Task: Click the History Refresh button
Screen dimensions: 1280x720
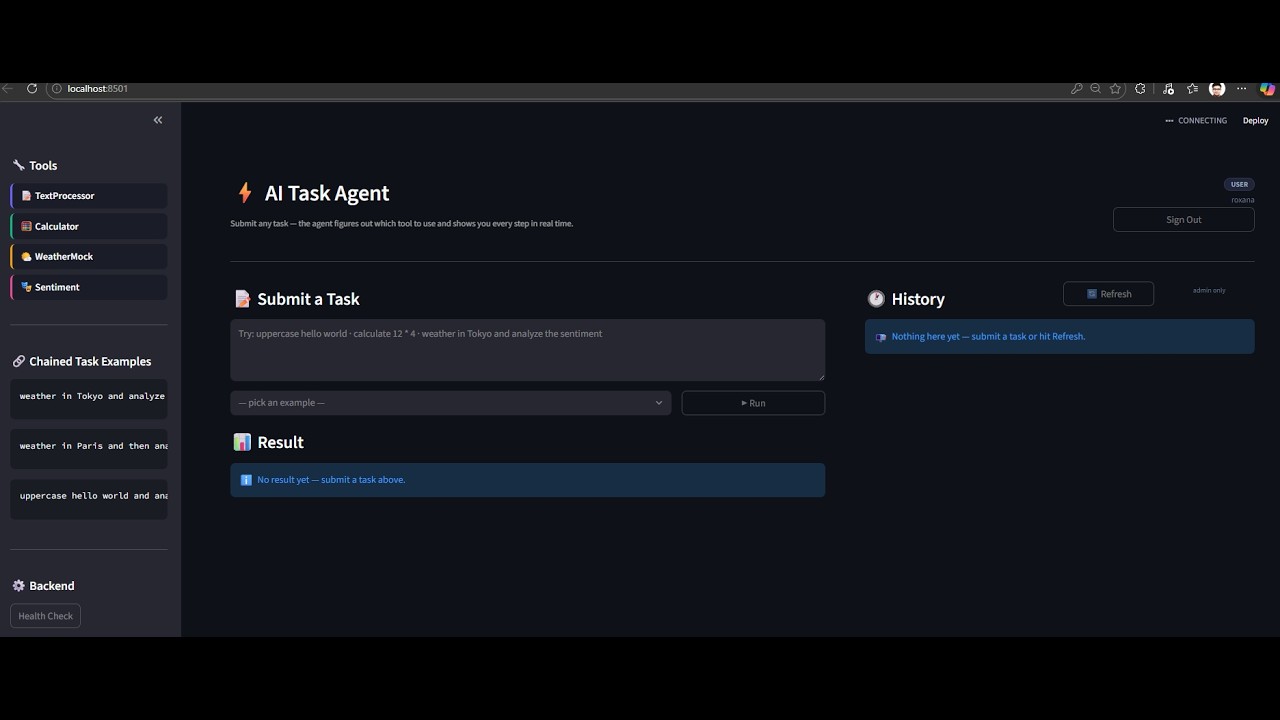Action: (x=1108, y=294)
